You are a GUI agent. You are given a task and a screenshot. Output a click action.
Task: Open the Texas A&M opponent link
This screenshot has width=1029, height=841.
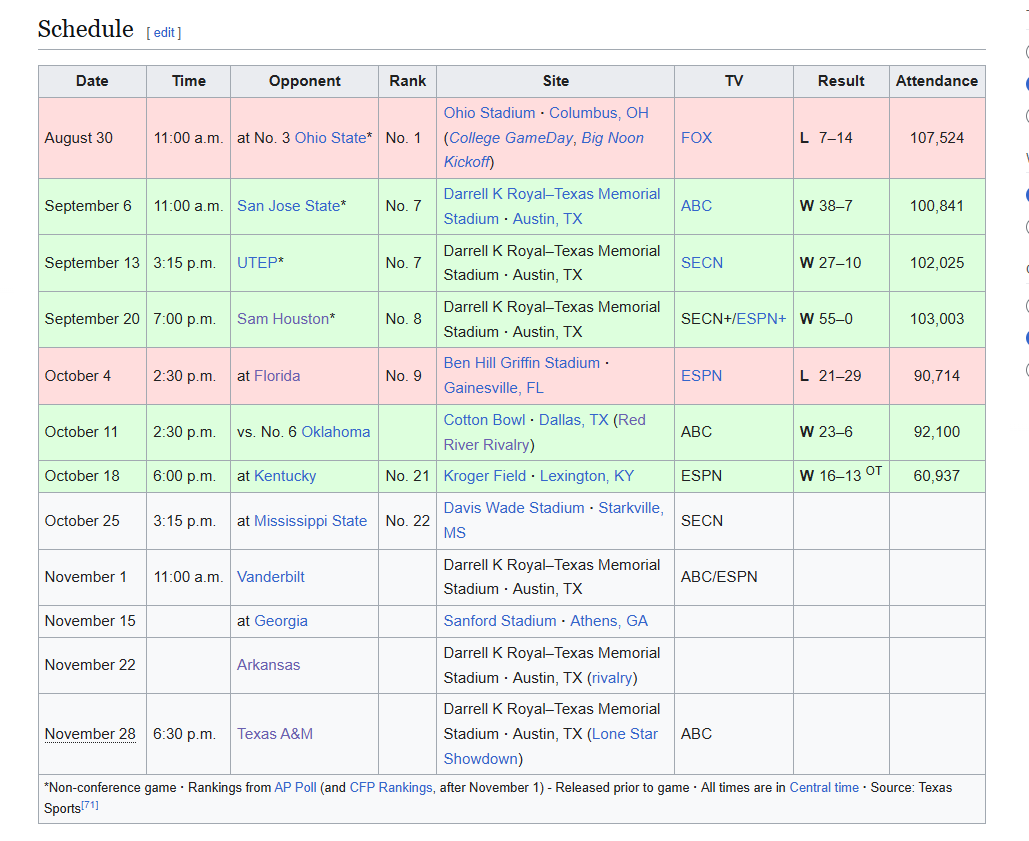pyautogui.click(x=275, y=734)
